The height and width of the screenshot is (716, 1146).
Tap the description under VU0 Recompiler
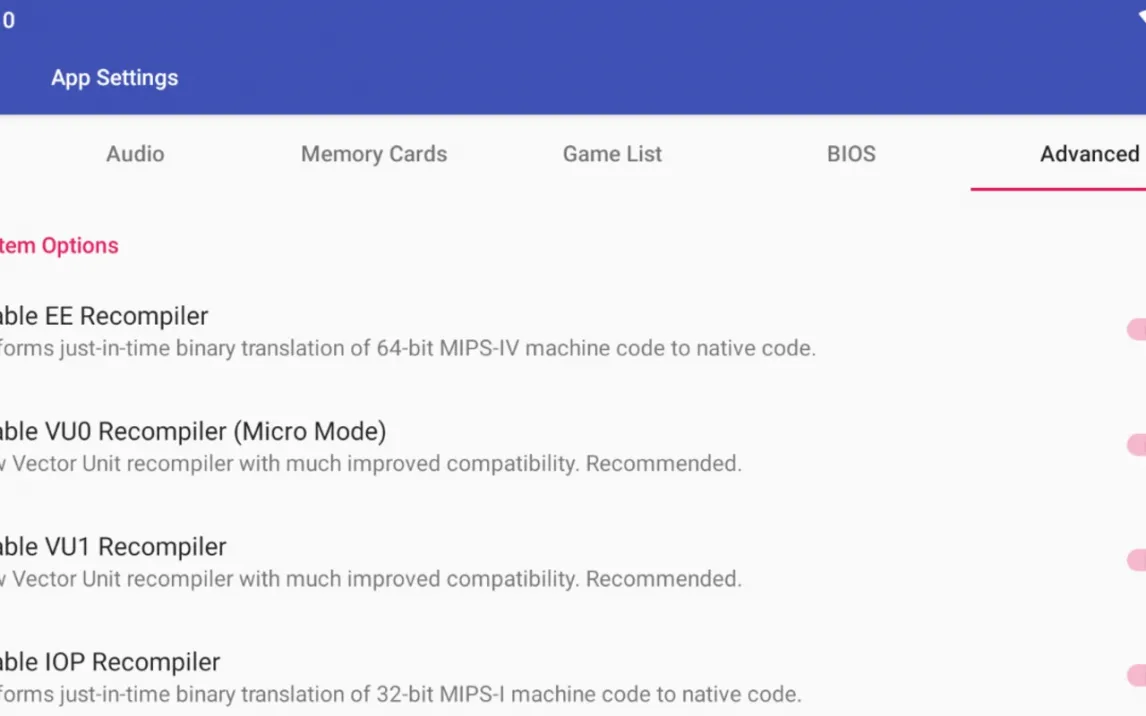pos(371,464)
